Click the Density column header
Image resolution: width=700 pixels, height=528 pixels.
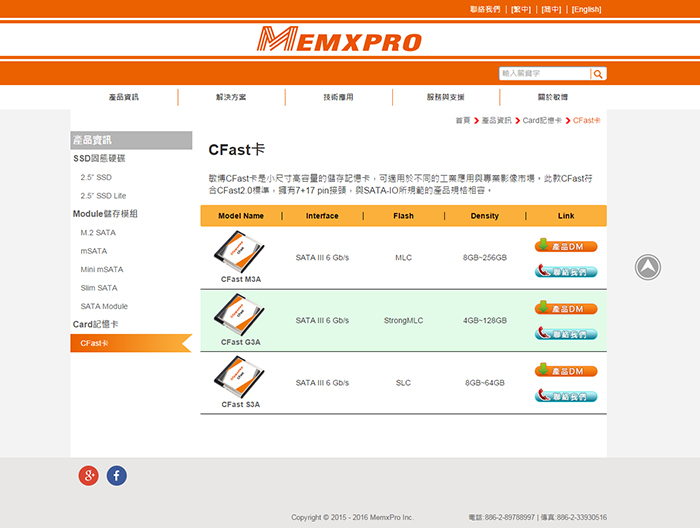(x=484, y=216)
